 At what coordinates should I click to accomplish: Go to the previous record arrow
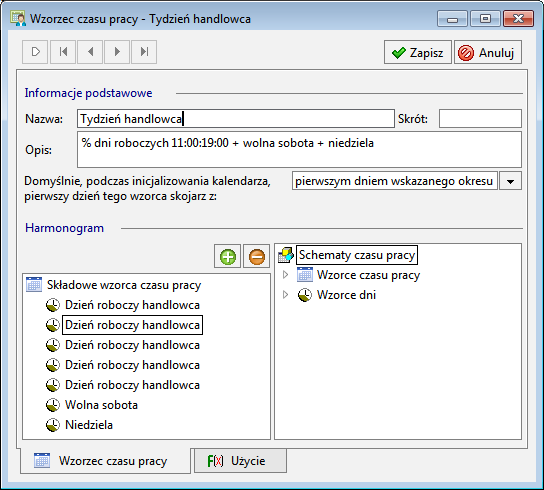click(x=90, y=52)
